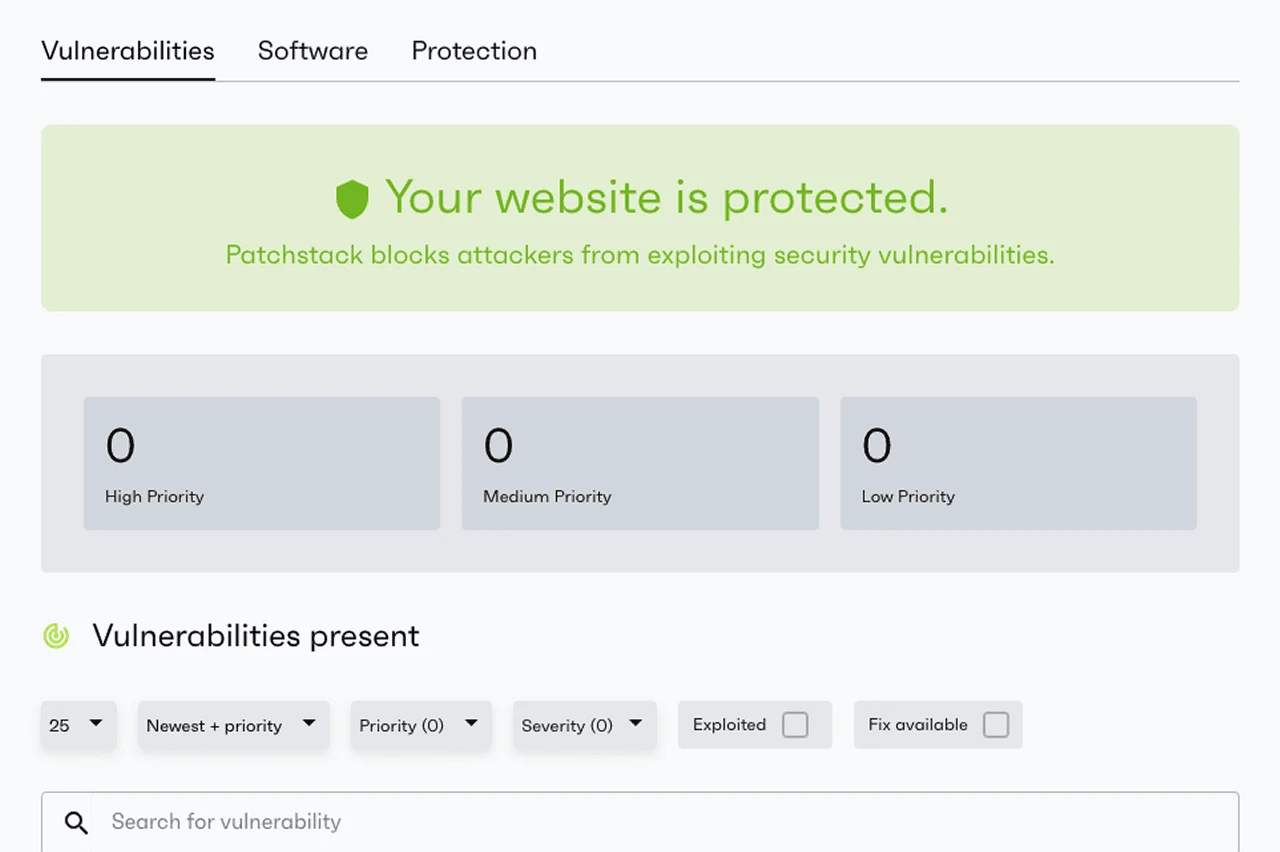Click the zero count above High Priority
The image size is (1280, 852).
click(x=120, y=446)
